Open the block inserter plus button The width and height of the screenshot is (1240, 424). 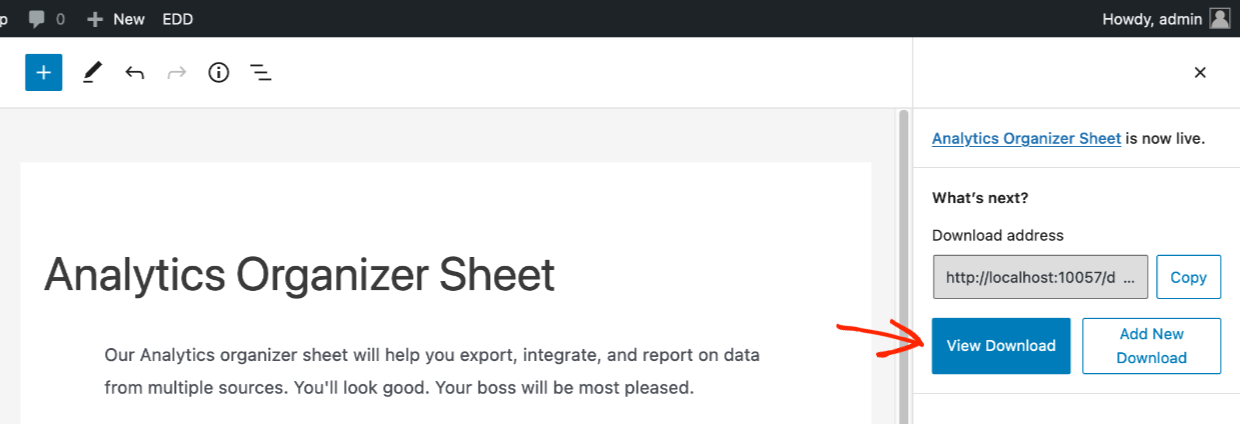(44, 72)
